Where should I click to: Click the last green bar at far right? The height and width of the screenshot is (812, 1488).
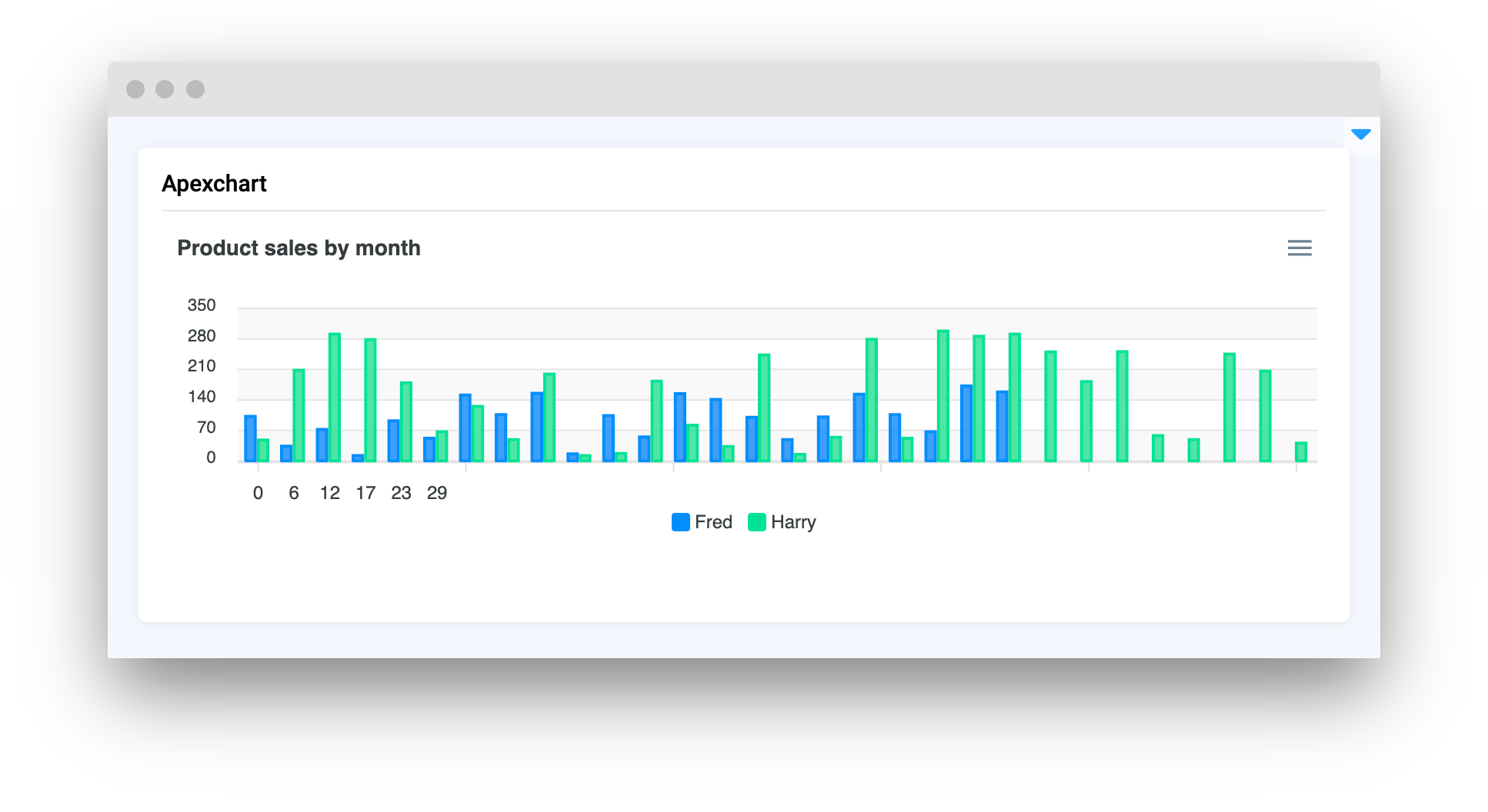click(1300, 452)
